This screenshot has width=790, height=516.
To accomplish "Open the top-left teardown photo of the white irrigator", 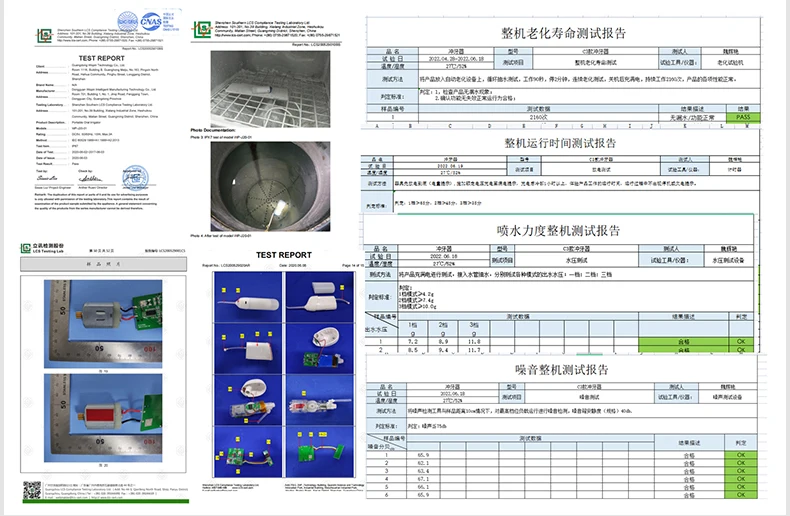I will pyautogui.click(x=248, y=297).
